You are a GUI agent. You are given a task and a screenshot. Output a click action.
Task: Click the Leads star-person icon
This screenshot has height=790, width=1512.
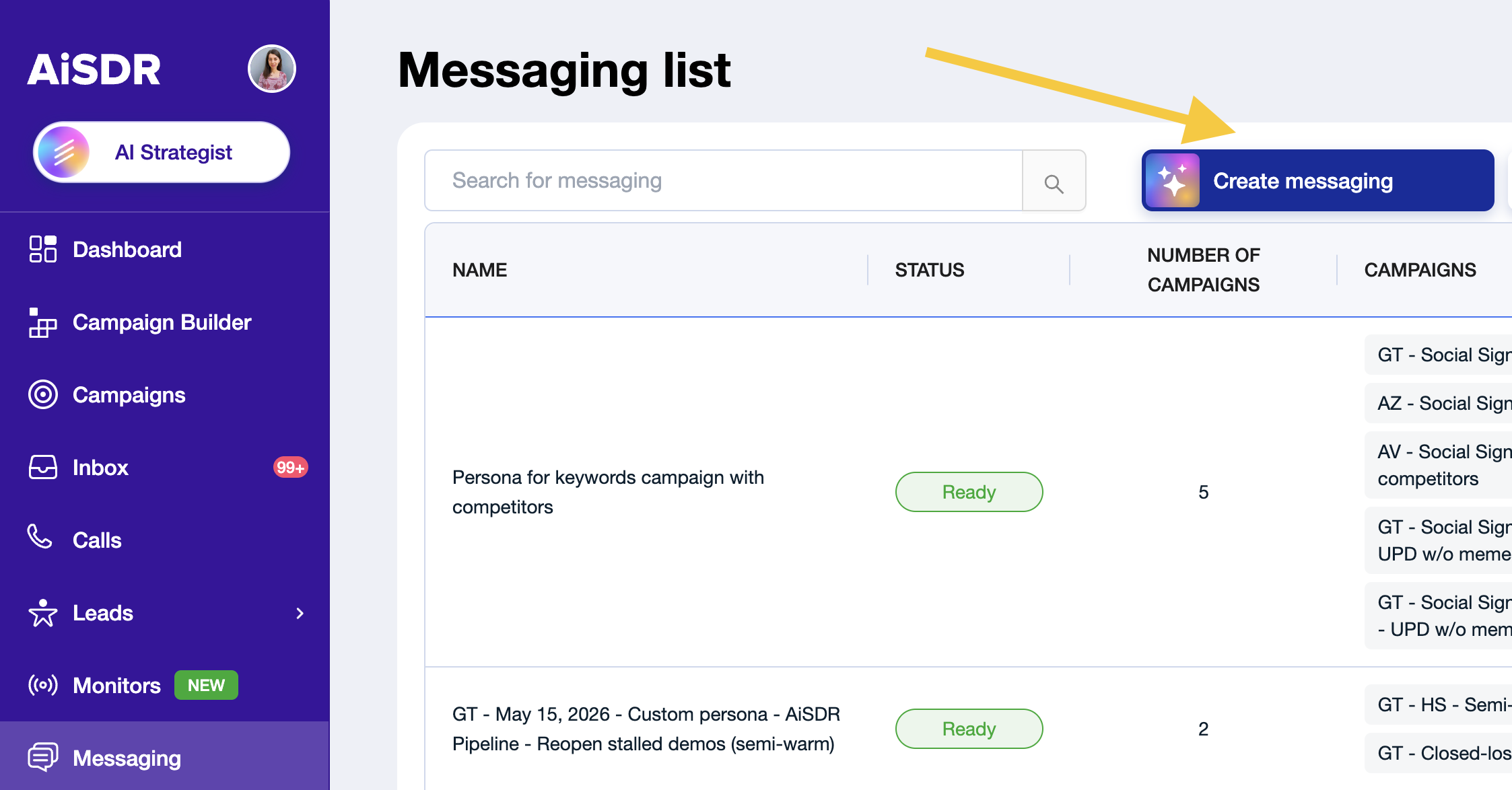[x=43, y=613]
